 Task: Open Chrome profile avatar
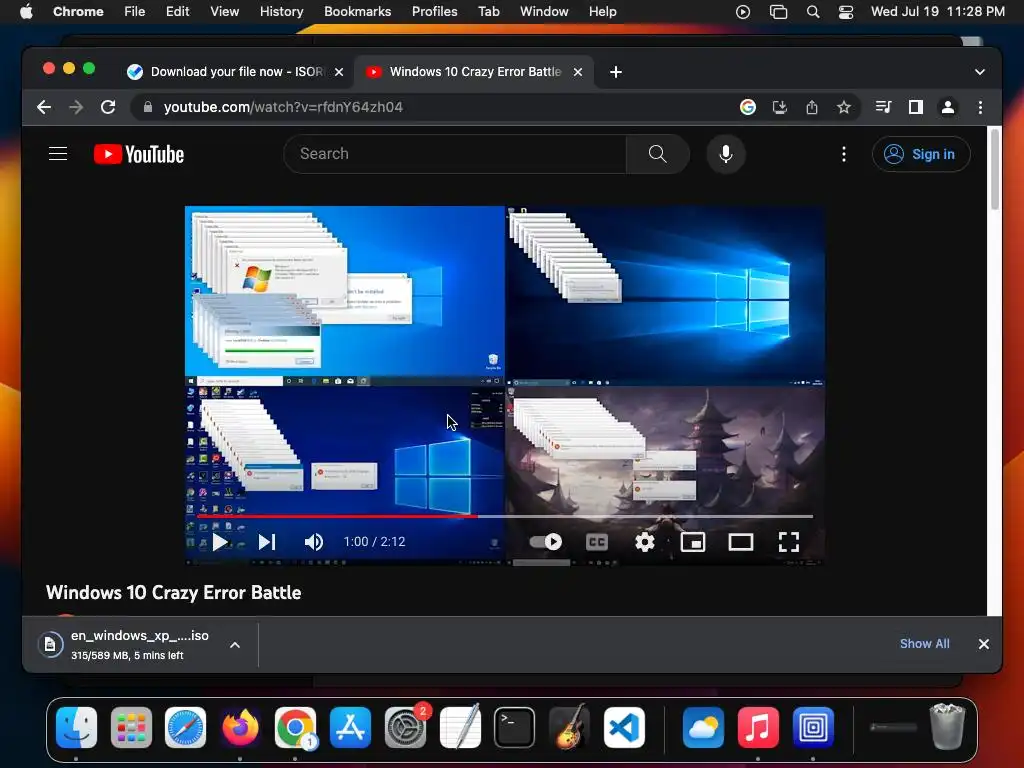pos(948,107)
